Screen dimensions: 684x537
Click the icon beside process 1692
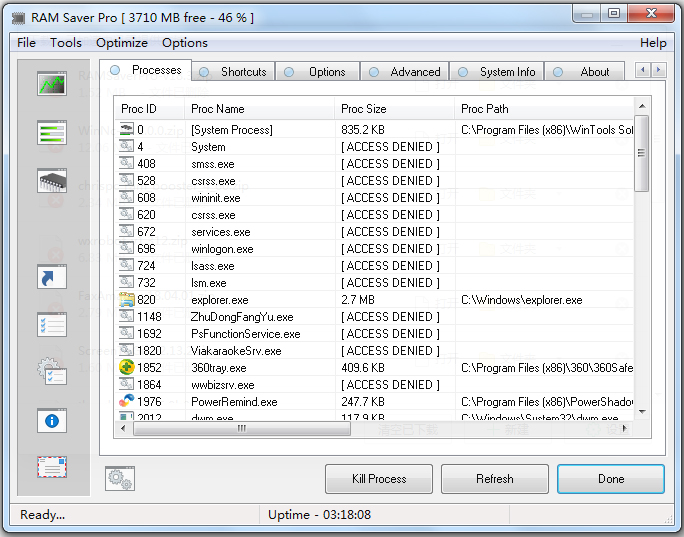click(x=127, y=333)
